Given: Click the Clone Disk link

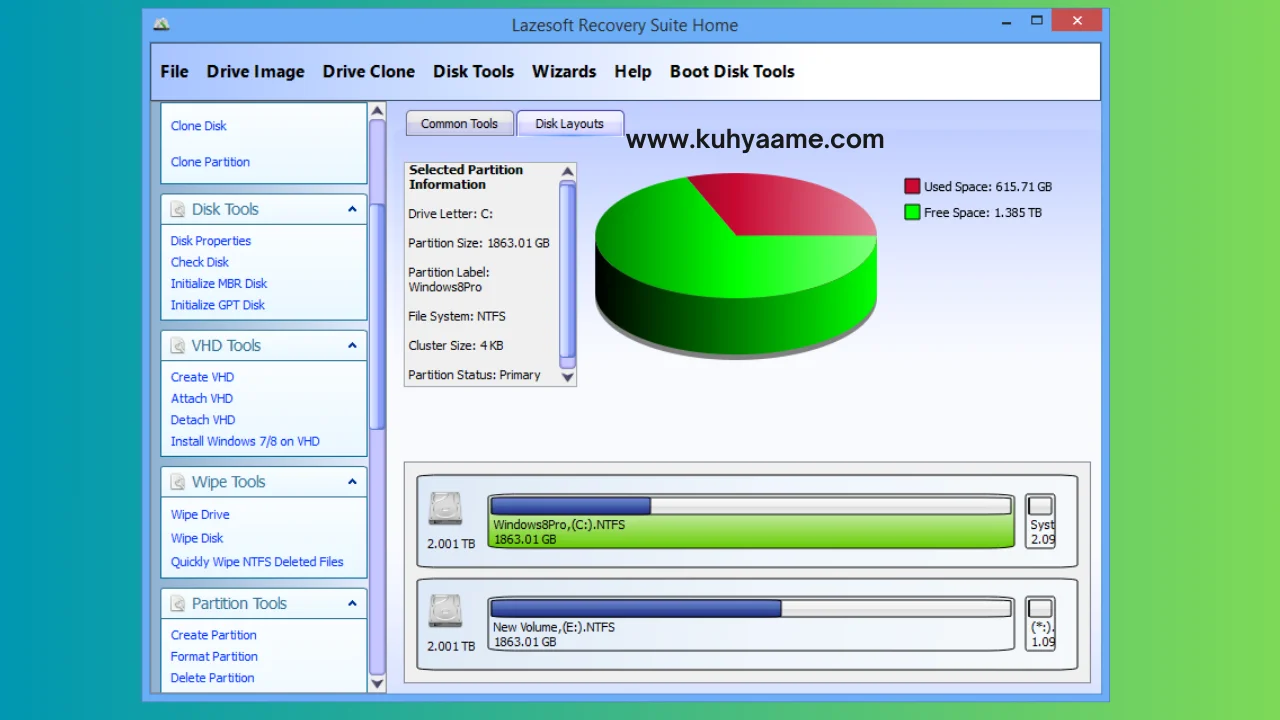Looking at the screenshot, I should click(198, 126).
